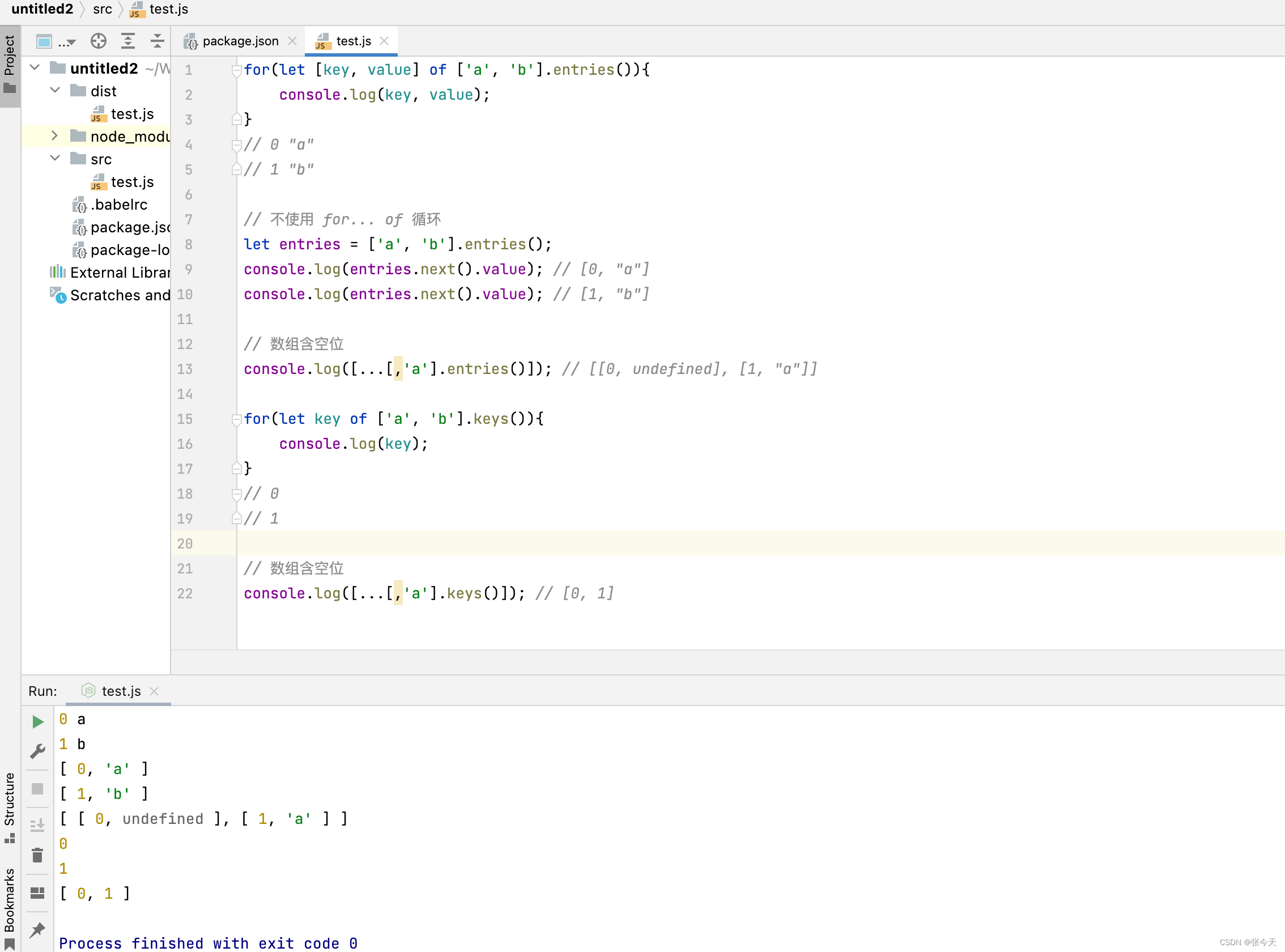The width and height of the screenshot is (1285, 952).
Task: Click the 'entries' variable on line 8
Action: click(310, 244)
